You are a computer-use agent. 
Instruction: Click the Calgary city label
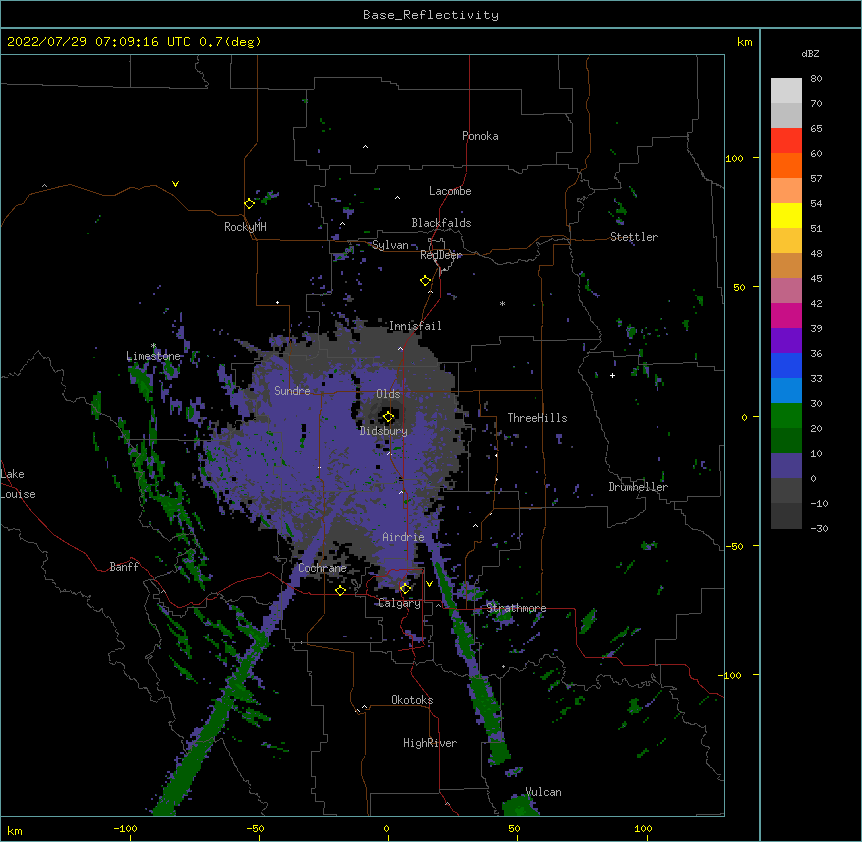pyautogui.click(x=399, y=603)
